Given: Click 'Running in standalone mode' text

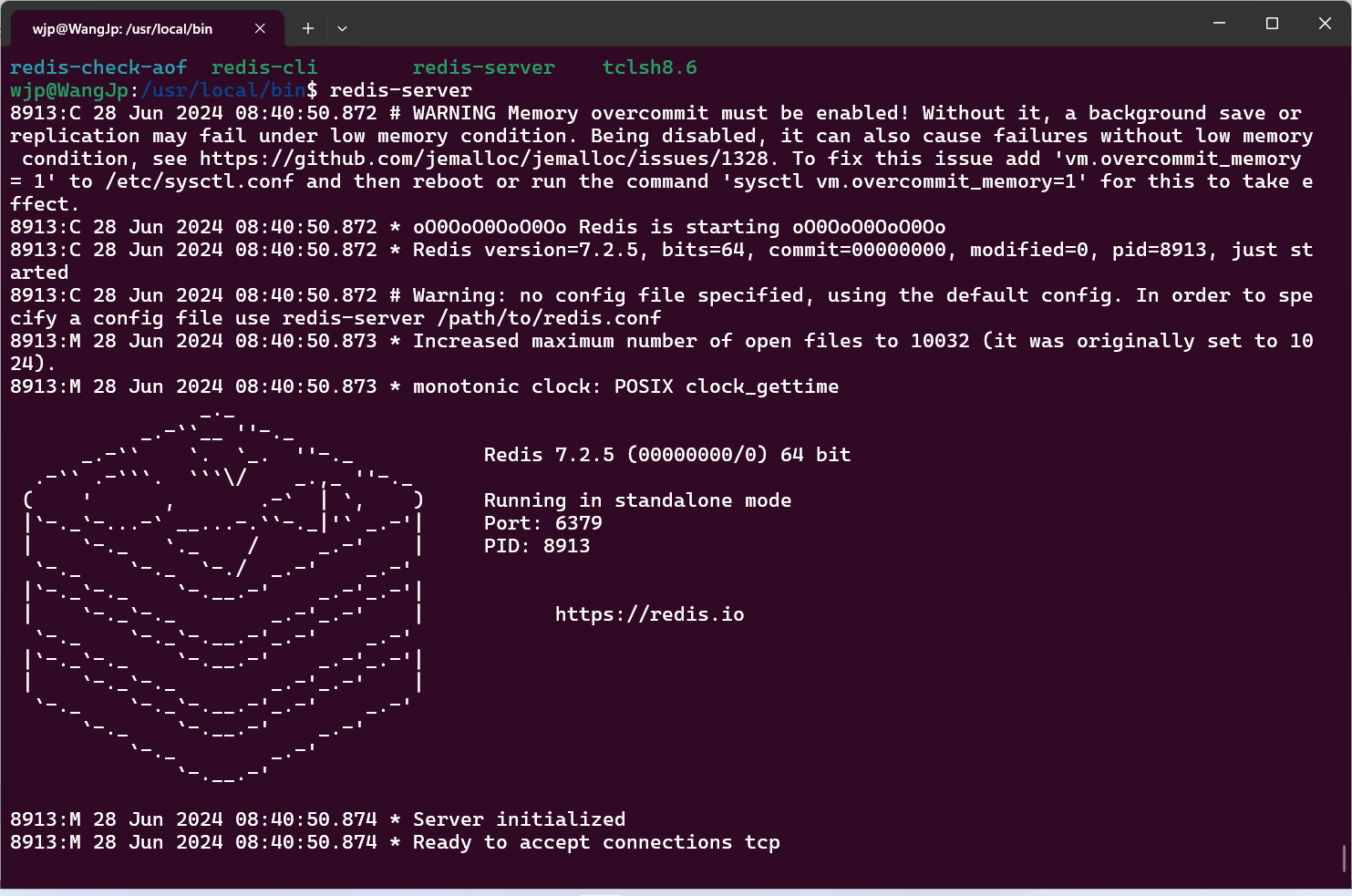Looking at the screenshot, I should tap(637, 500).
